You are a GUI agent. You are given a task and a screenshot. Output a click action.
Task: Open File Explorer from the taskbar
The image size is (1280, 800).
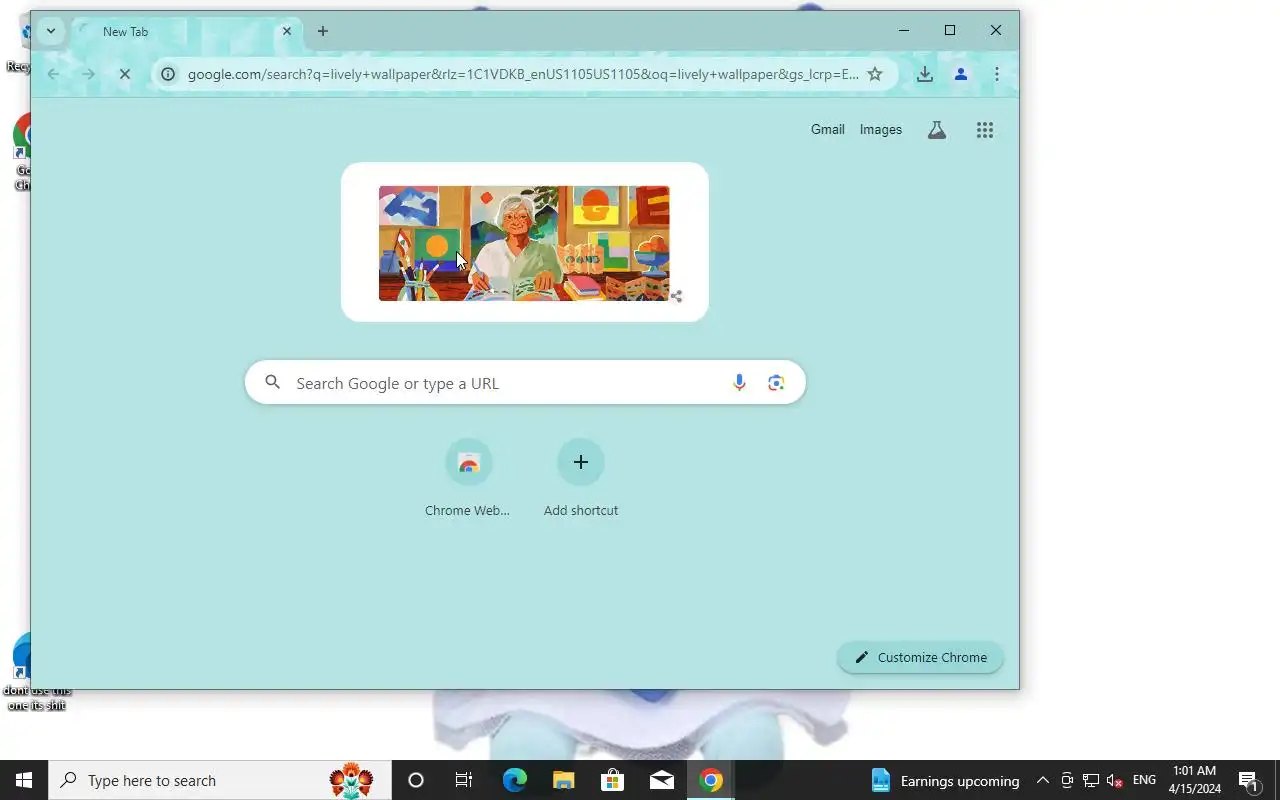click(x=563, y=780)
